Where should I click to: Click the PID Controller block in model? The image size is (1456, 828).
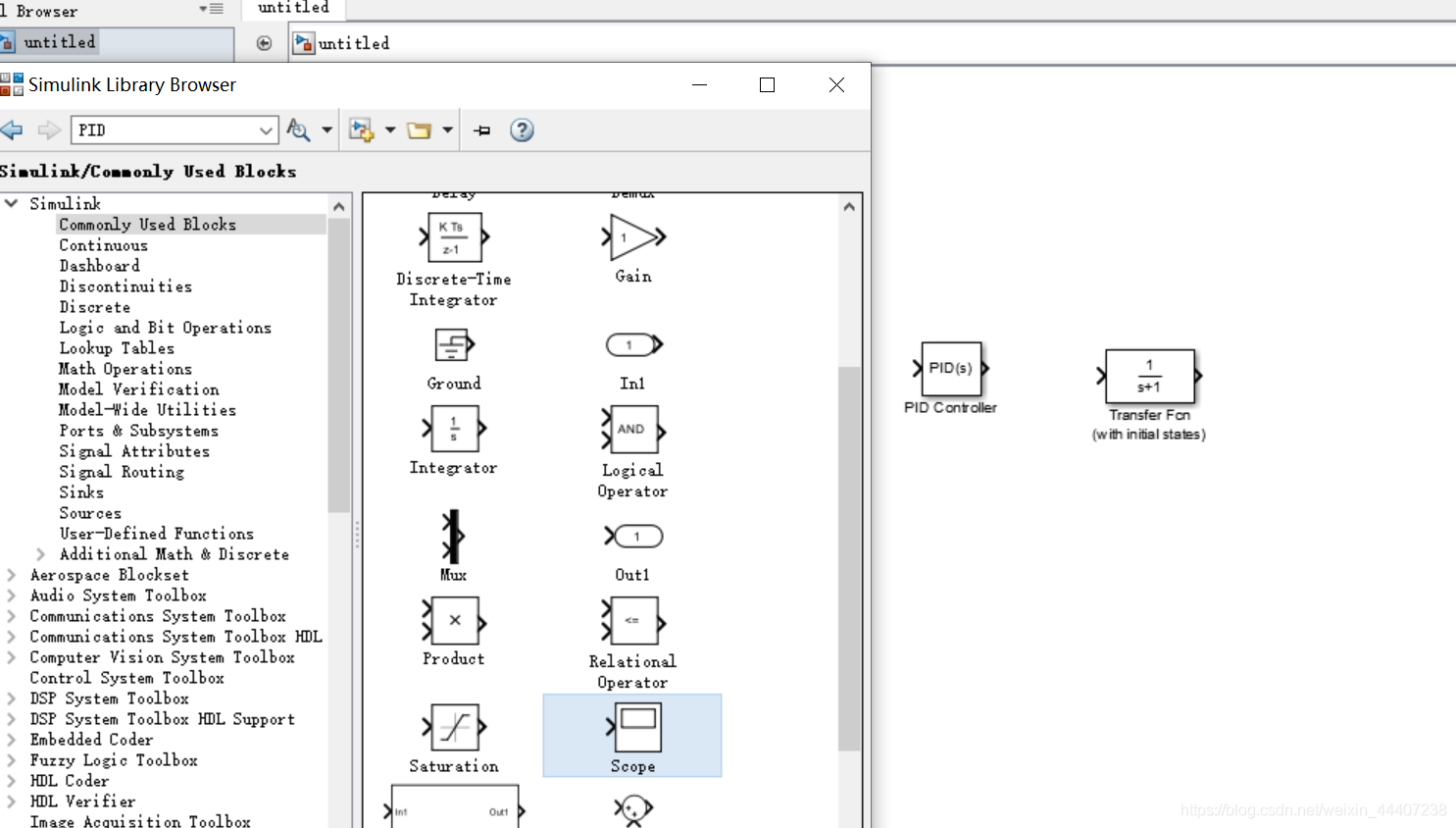pyautogui.click(x=951, y=369)
